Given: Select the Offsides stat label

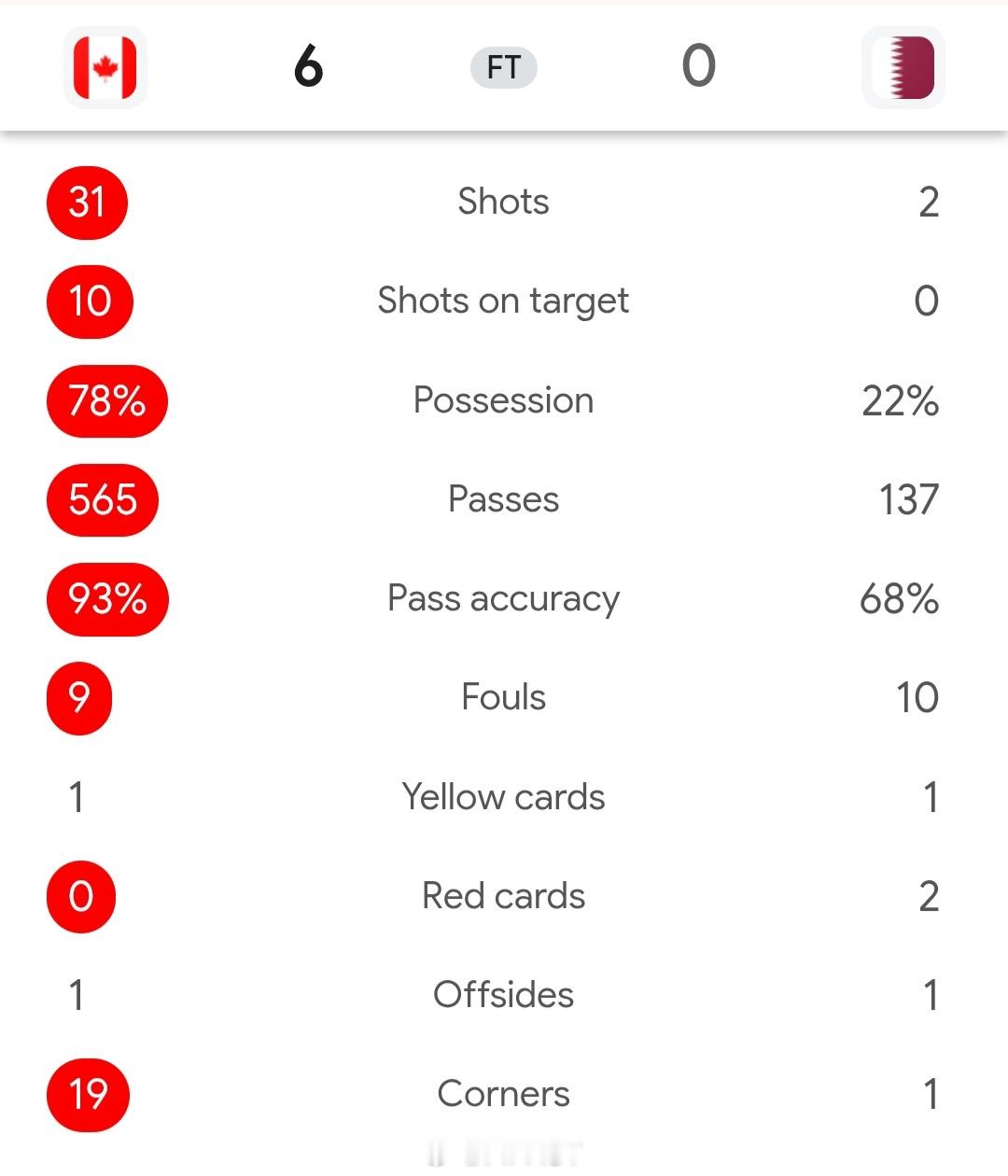Looking at the screenshot, I should pyautogui.click(x=504, y=995).
